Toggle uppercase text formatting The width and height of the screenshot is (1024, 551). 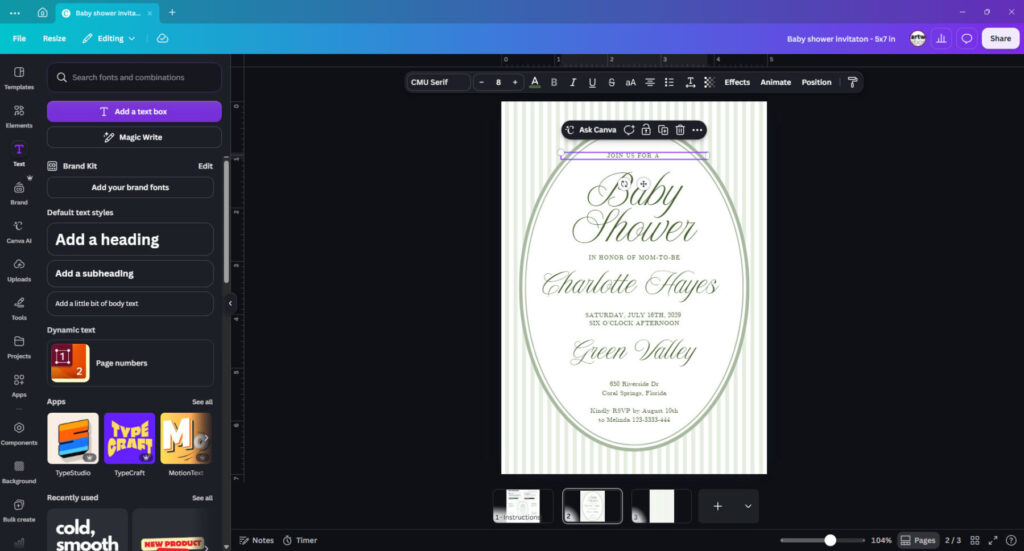point(630,82)
